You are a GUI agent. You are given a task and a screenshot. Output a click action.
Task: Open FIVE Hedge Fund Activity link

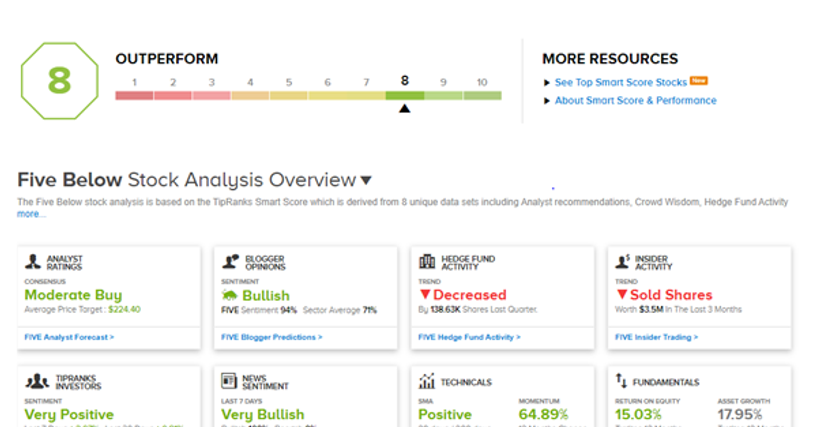pyautogui.click(x=470, y=337)
